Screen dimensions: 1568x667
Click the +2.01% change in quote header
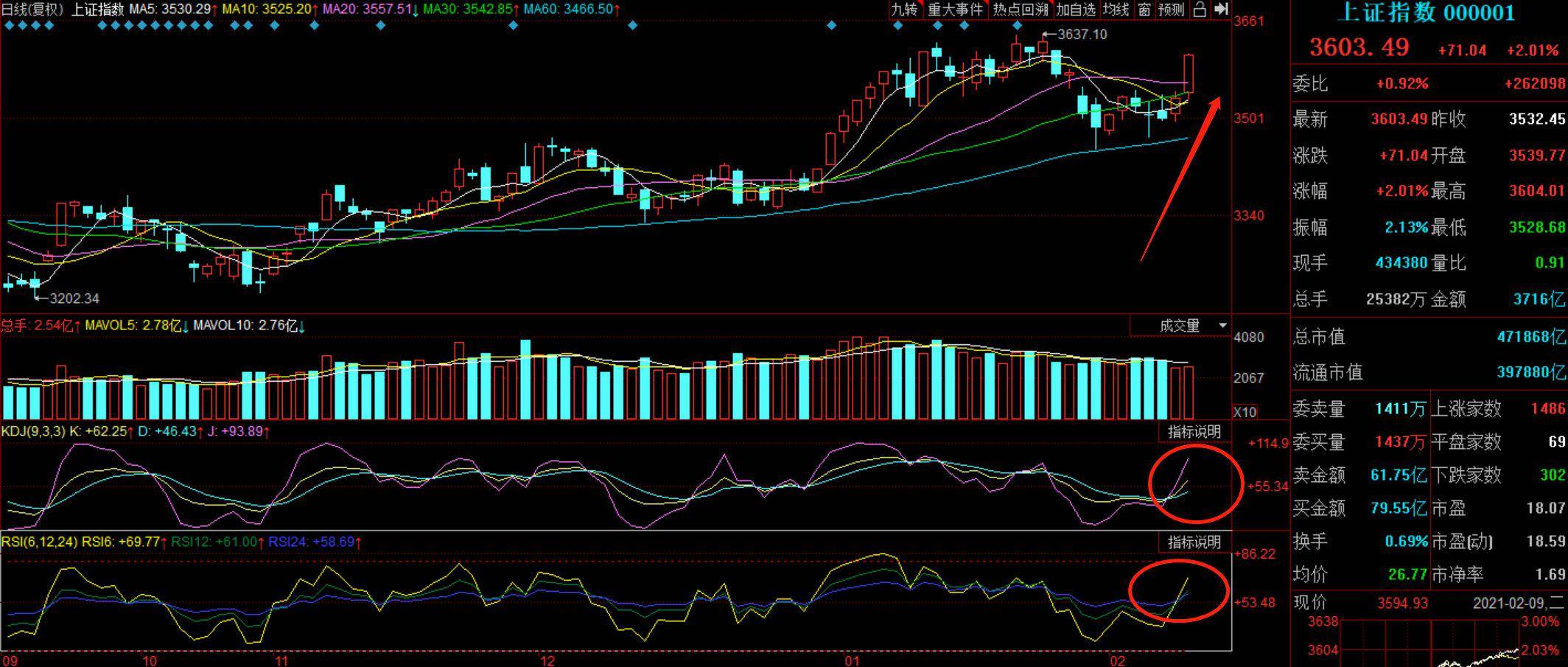[x=1533, y=50]
